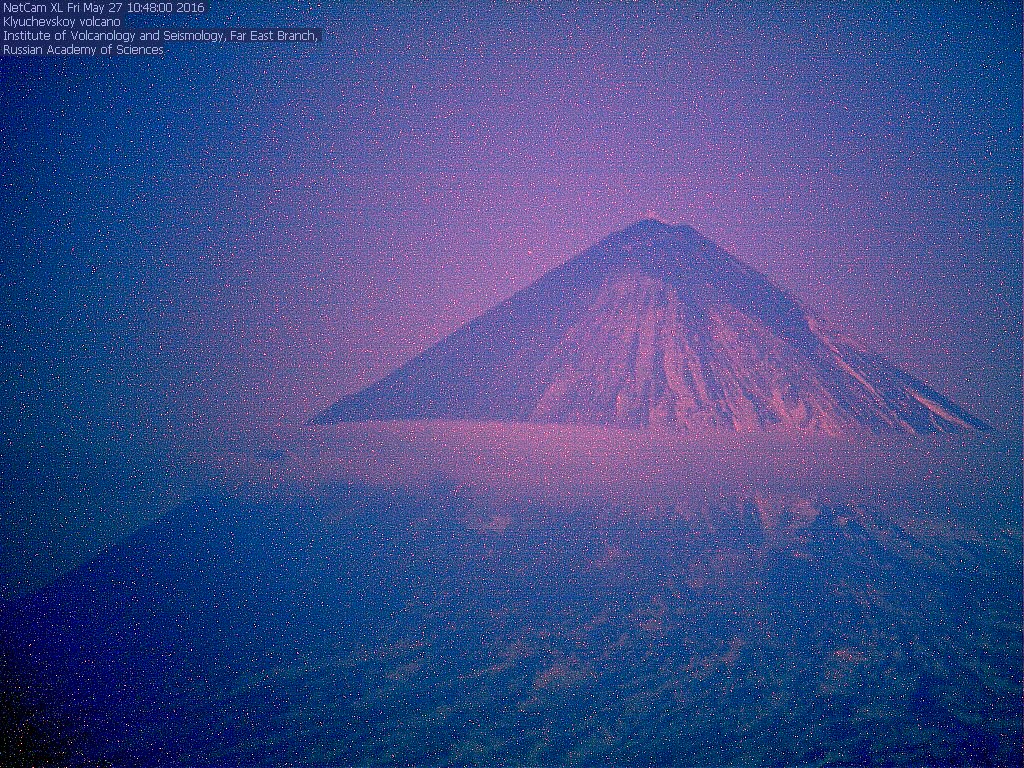
Task: Click the 'Klyuchevskoy volcano' caption text
Action: pos(62,22)
